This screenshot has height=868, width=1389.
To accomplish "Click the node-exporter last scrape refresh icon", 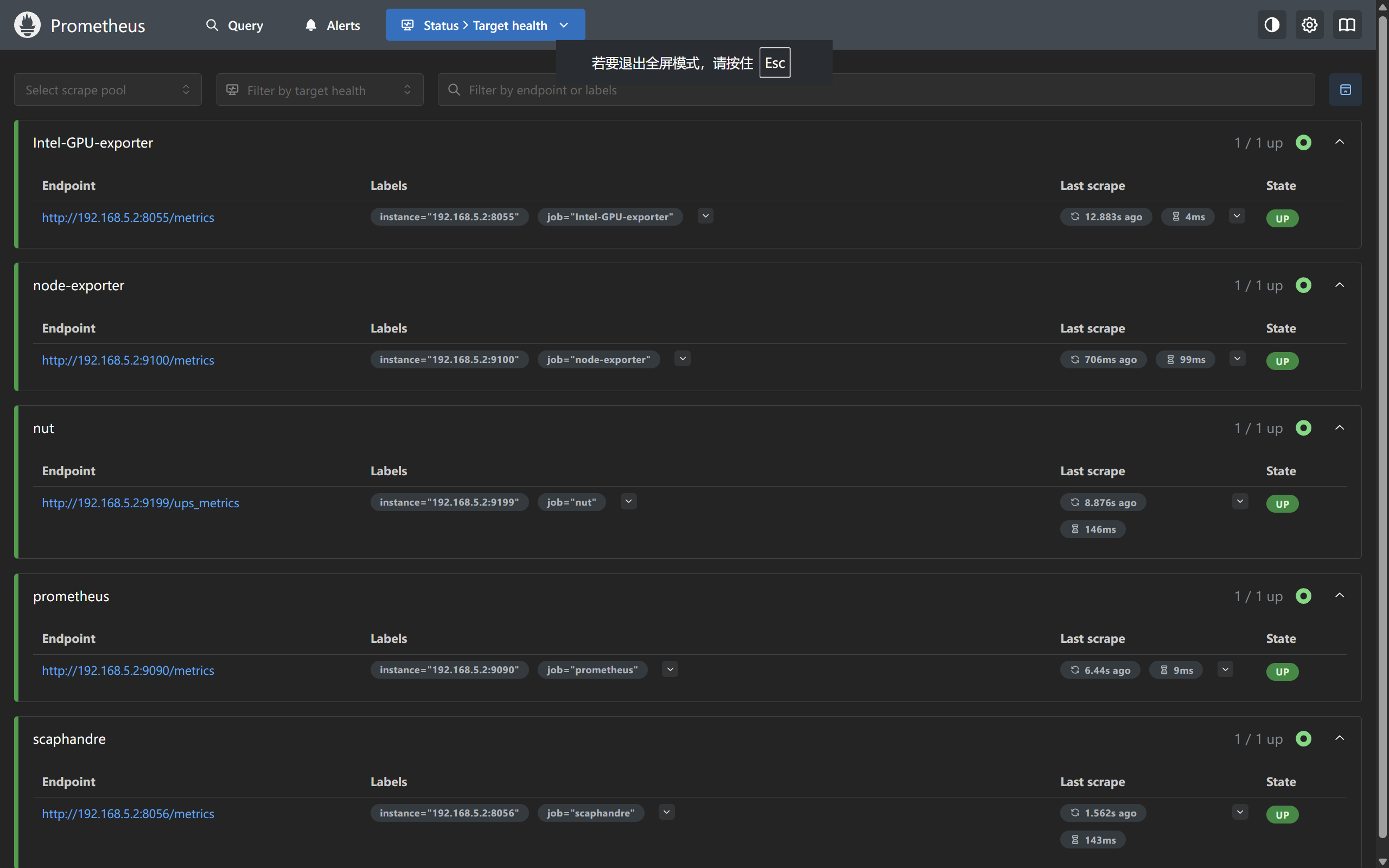I will pos(1074,359).
